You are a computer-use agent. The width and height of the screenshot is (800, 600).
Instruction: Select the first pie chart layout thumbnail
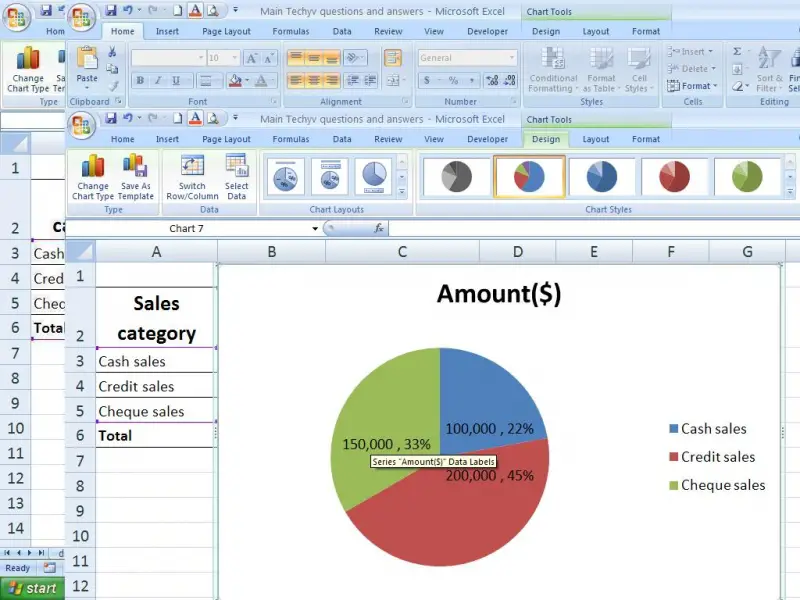tap(286, 177)
